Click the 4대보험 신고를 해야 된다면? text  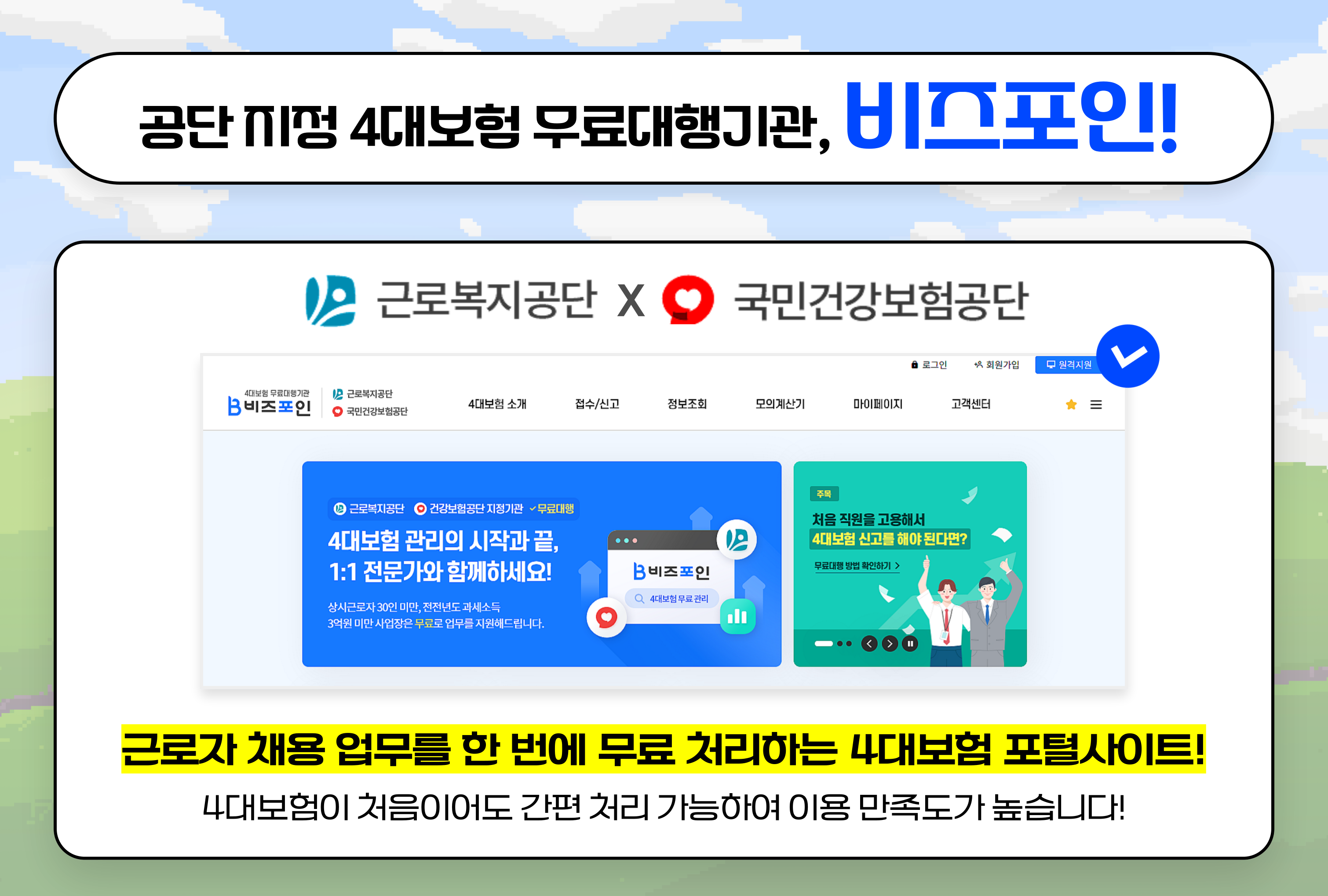pyautogui.click(x=890, y=539)
